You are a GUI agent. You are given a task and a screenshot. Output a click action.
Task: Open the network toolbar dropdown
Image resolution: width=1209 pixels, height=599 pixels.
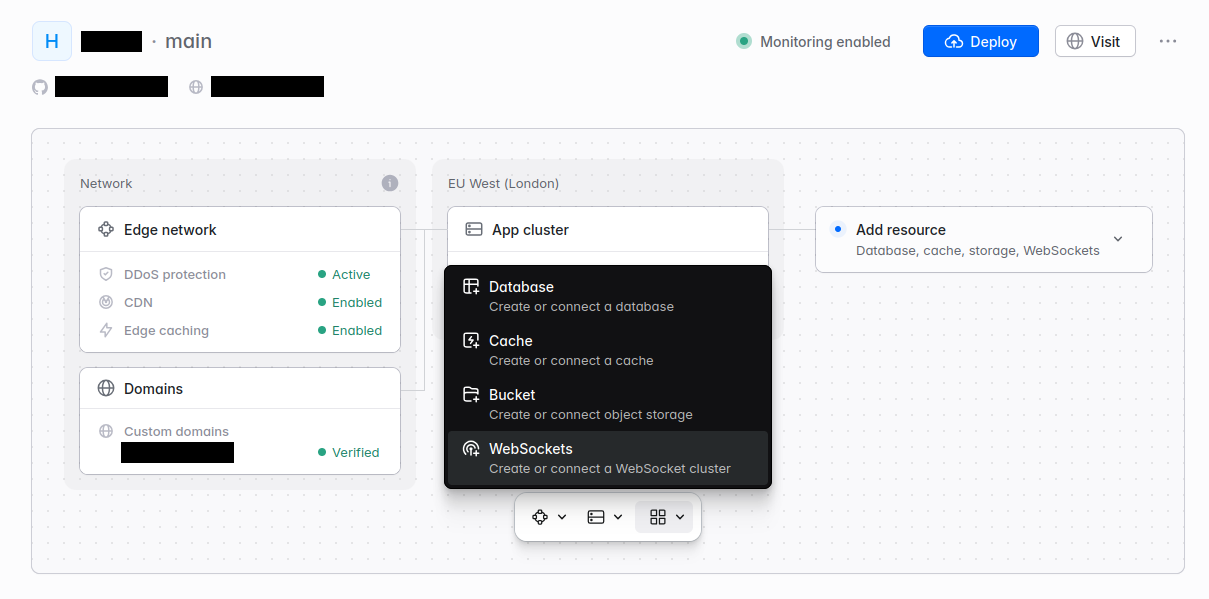(x=549, y=517)
